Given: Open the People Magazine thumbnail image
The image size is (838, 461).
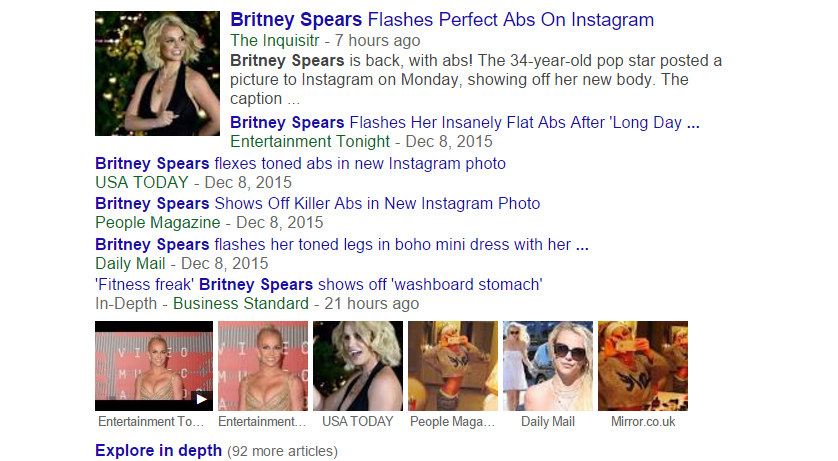Looking at the screenshot, I should [453, 366].
